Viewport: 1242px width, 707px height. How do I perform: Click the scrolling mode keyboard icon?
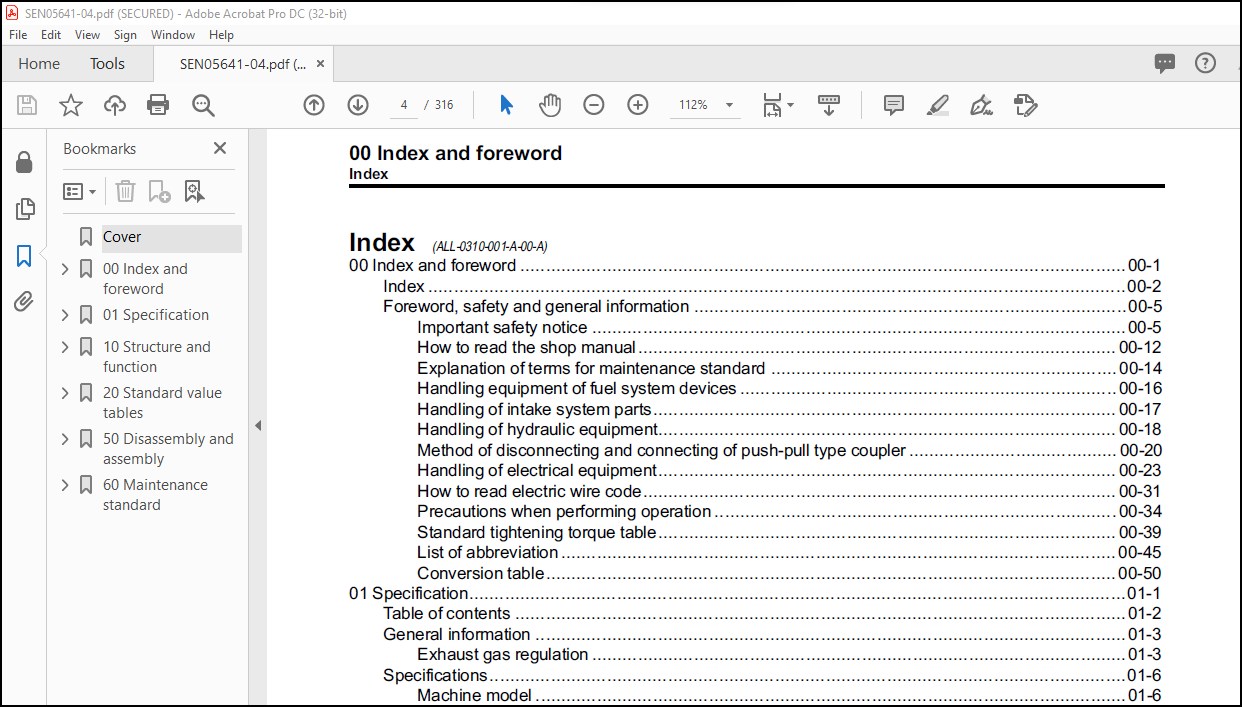coord(829,105)
